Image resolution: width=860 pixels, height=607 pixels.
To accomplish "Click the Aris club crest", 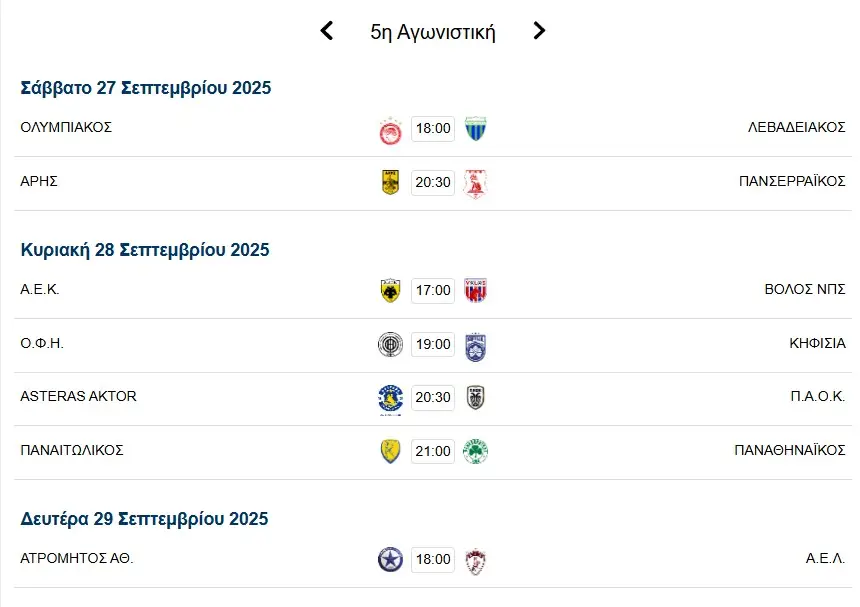I will (x=390, y=183).
